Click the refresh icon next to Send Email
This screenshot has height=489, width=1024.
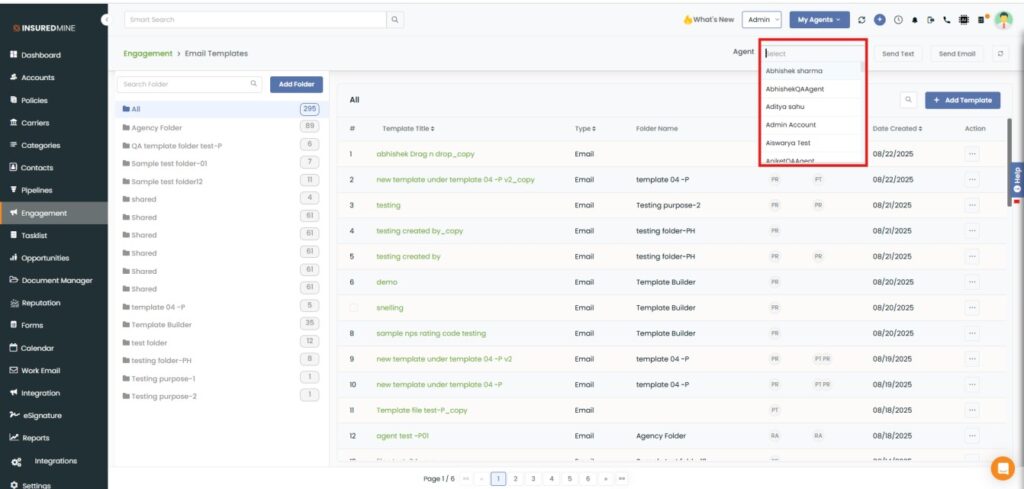pos(1000,54)
